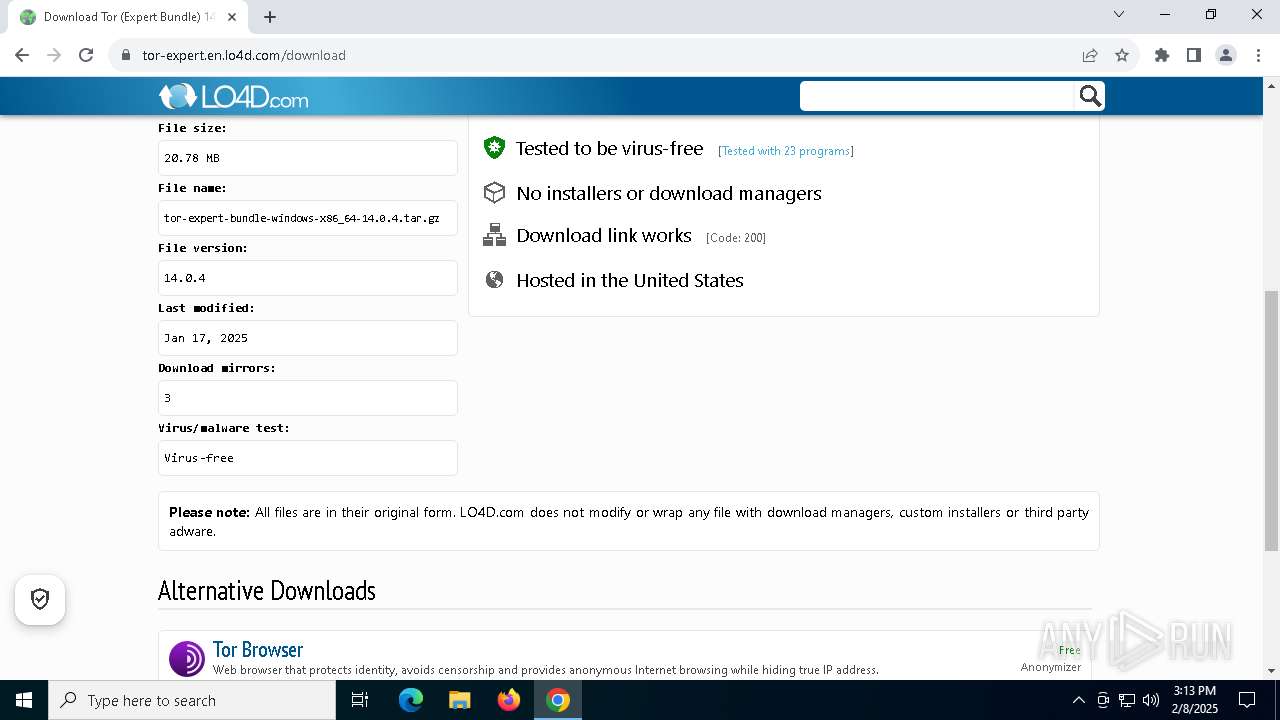This screenshot has height=720, width=1280.
Task: Share this page icon in address bar
Action: [1090, 55]
